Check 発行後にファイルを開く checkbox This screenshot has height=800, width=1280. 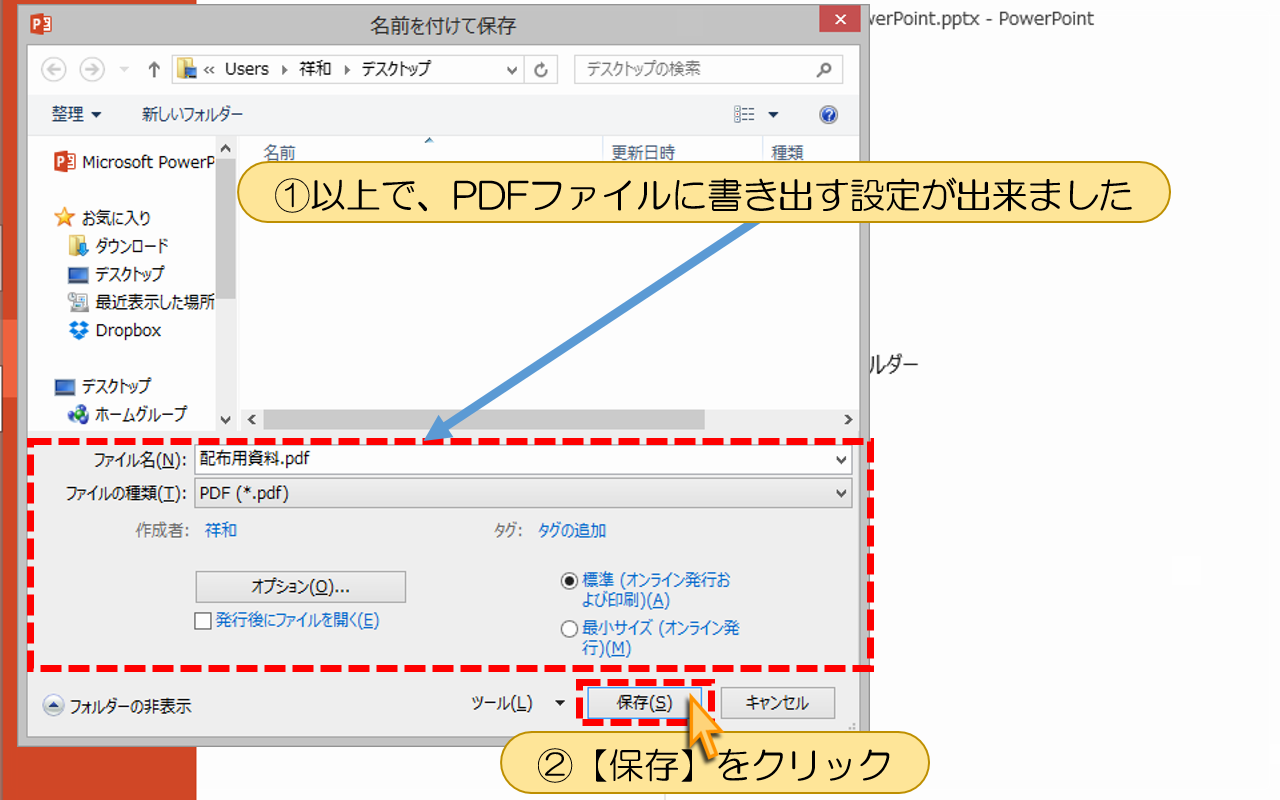[203, 621]
